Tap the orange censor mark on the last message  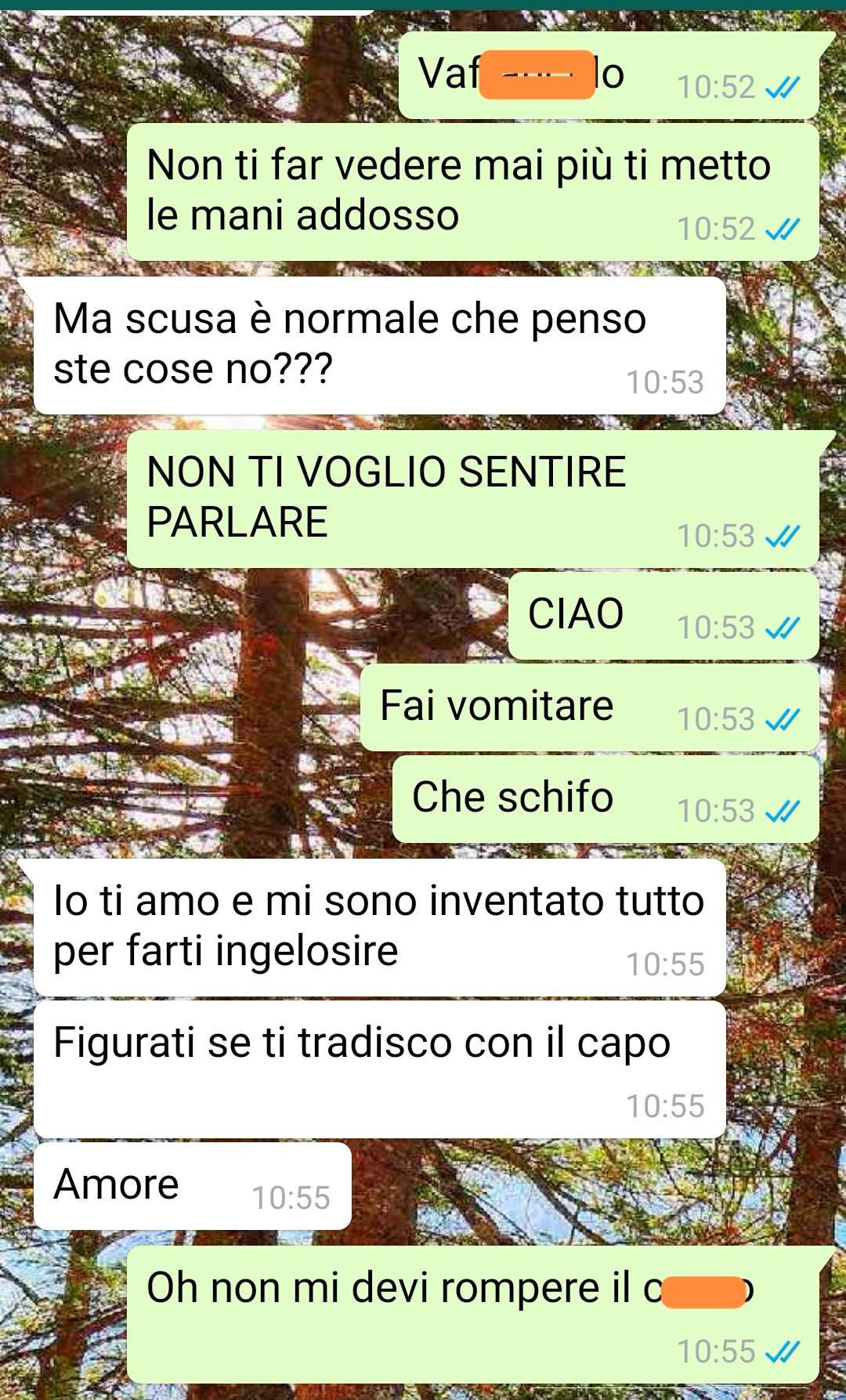coord(703,1292)
